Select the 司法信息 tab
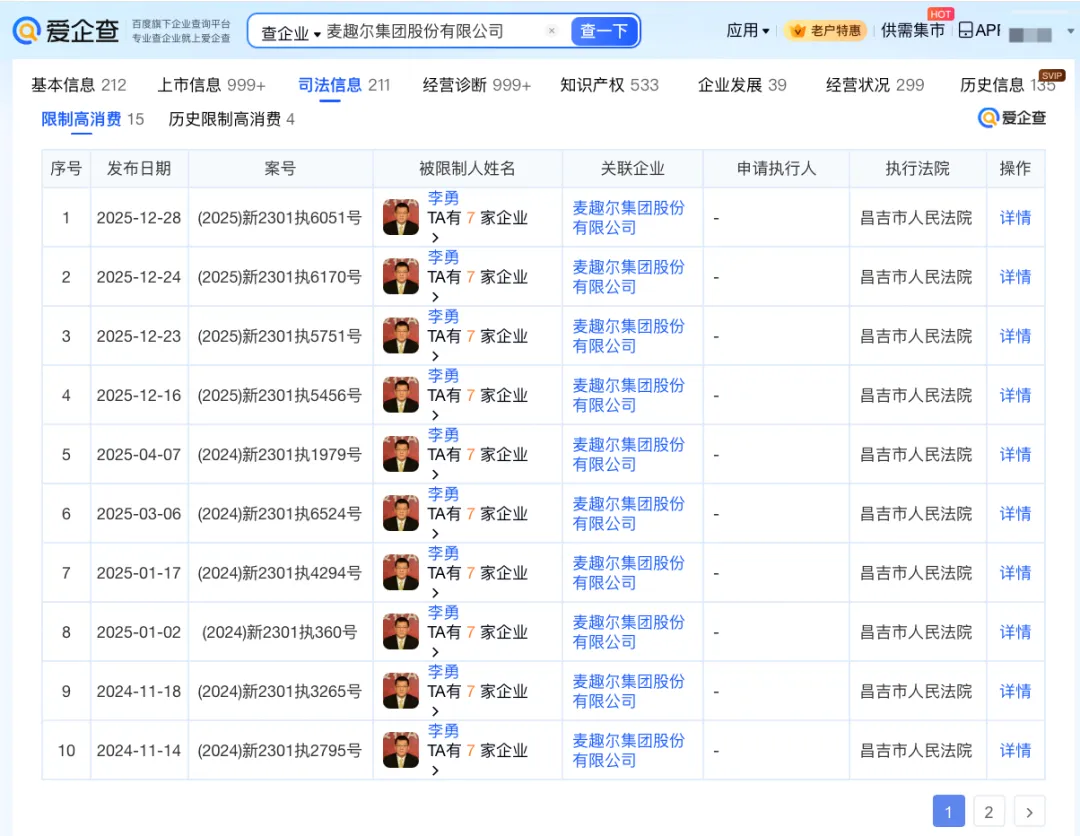 [344, 85]
